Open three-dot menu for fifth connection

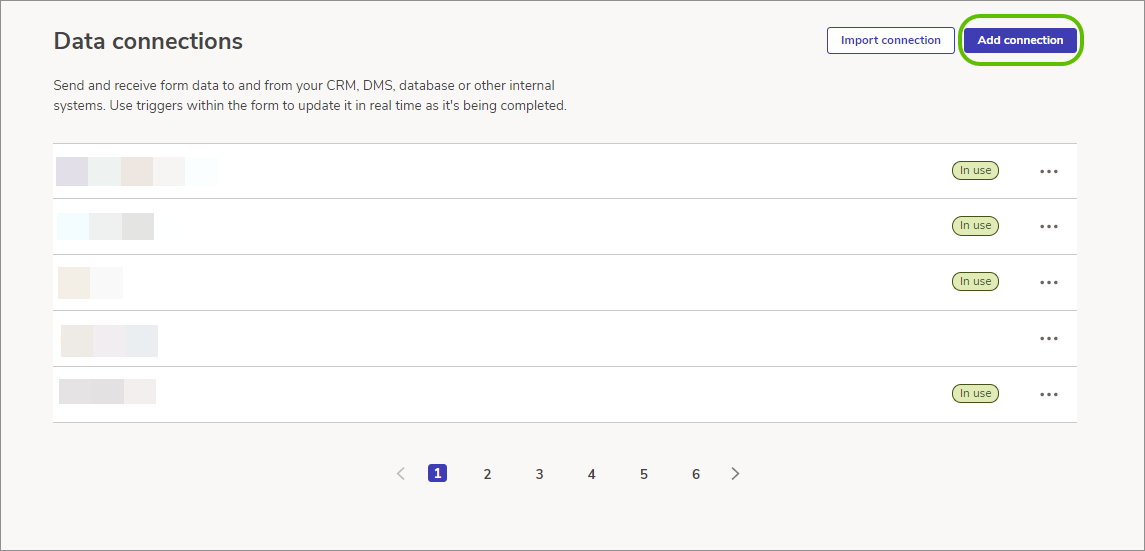pos(1049,394)
